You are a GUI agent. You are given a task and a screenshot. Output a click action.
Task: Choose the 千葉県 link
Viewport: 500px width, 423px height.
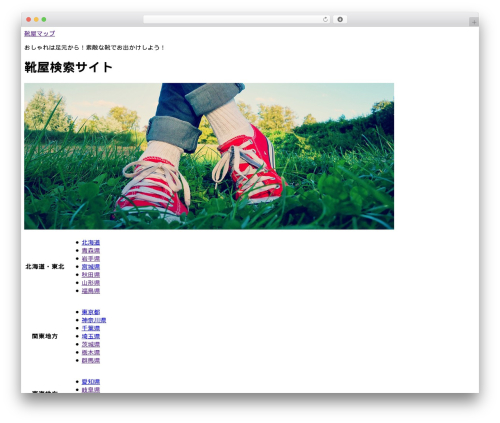91,328
